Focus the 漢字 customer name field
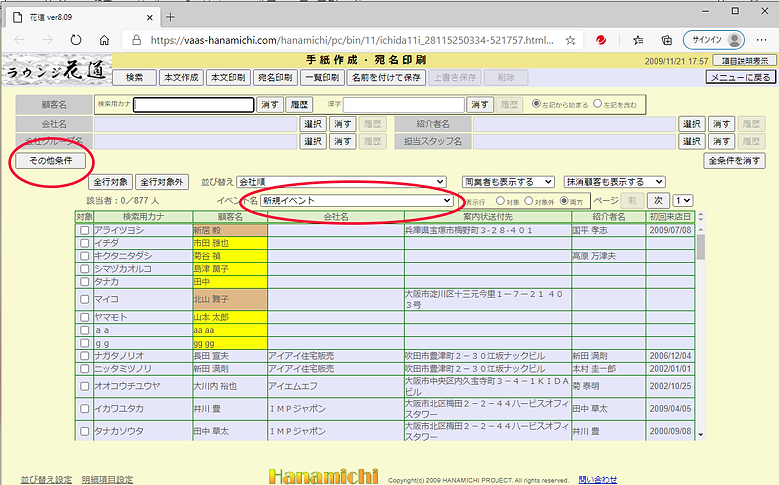 (x=403, y=105)
